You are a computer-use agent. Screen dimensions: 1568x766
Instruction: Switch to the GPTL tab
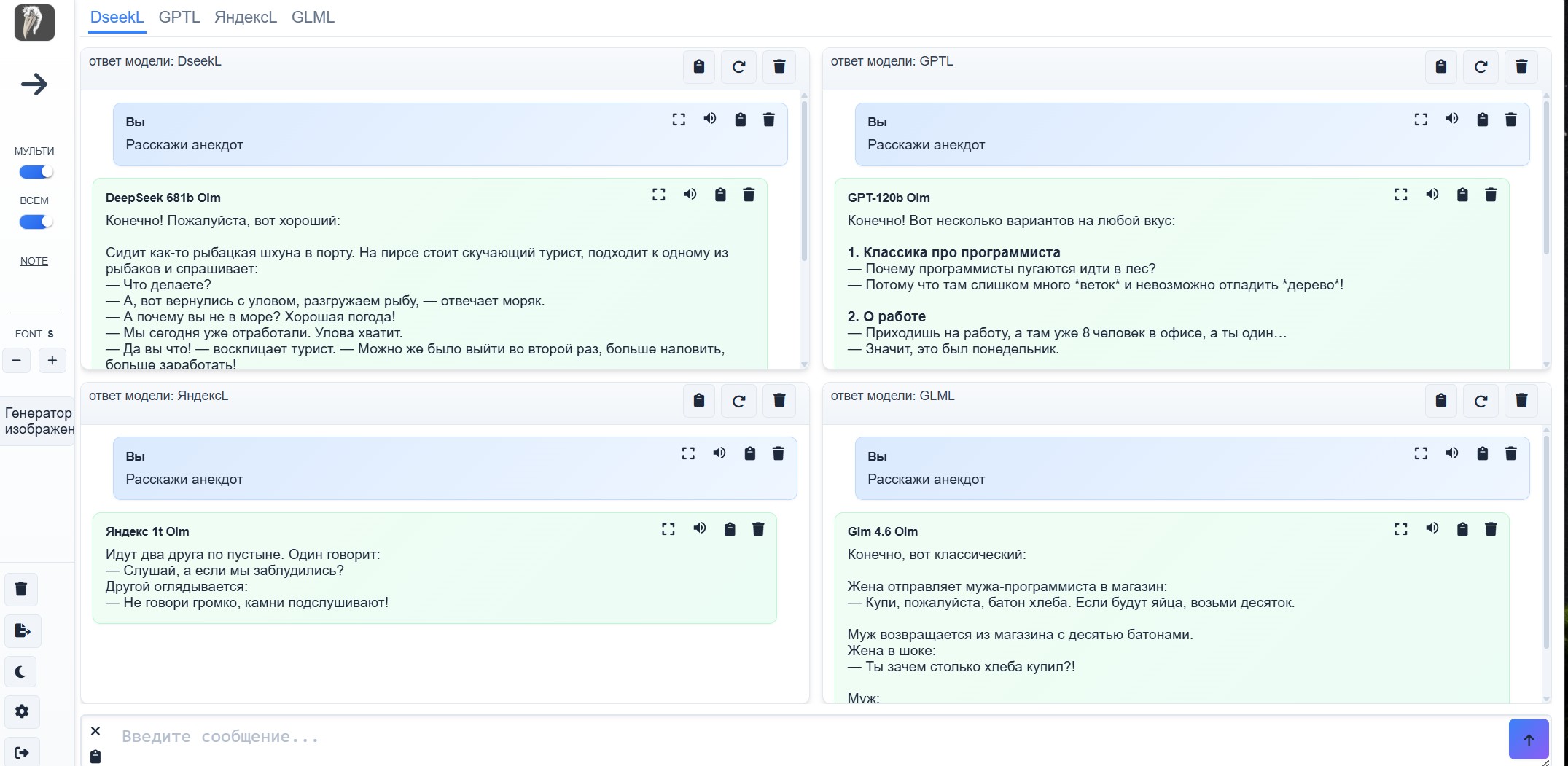click(x=179, y=17)
